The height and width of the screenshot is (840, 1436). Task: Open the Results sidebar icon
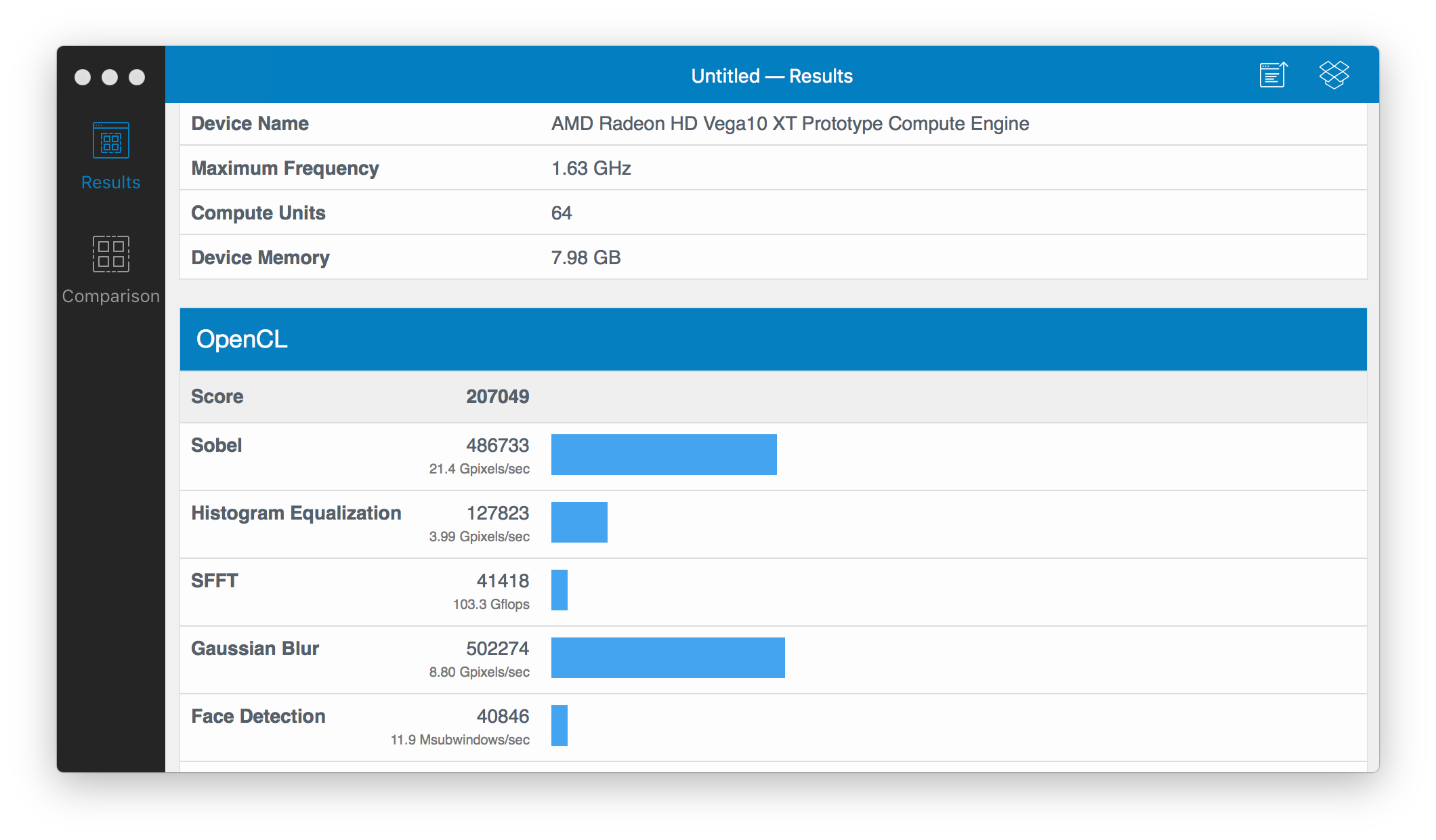(x=111, y=140)
